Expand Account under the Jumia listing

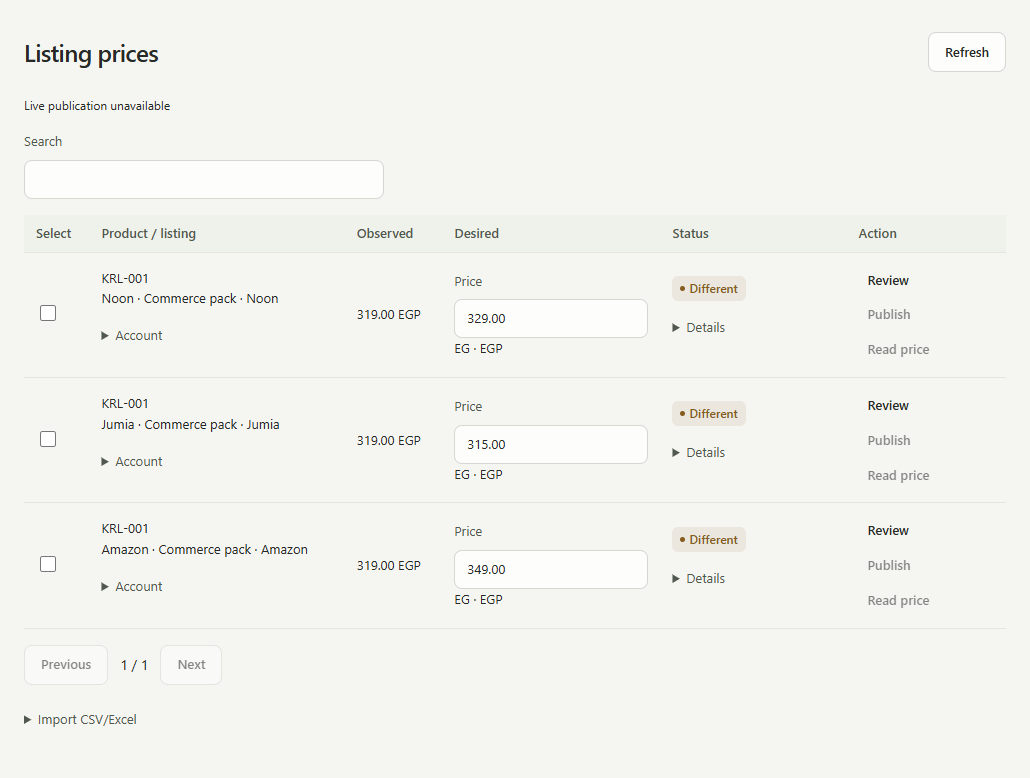(x=131, y=461)
